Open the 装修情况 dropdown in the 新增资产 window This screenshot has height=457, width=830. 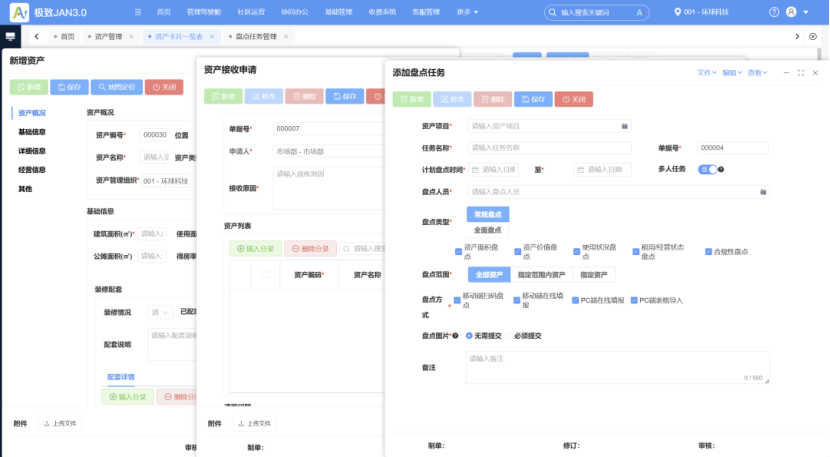(x=160, y=312)
